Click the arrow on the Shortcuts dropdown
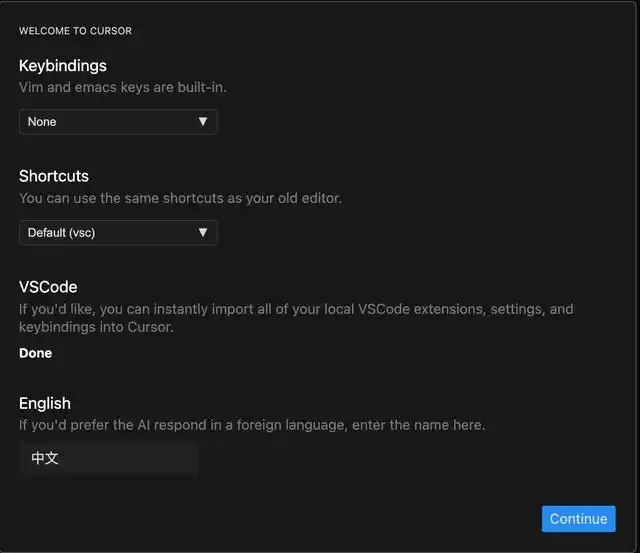The image size is (640, 553). [x=203, y=233]
